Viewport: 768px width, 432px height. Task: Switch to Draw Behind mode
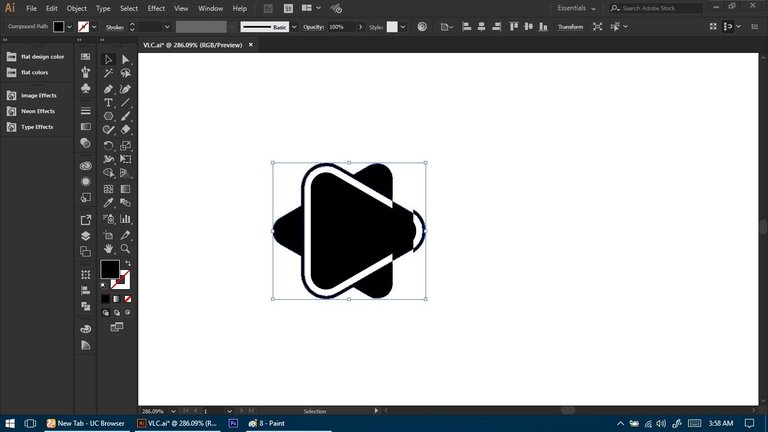tap(117, 312)
